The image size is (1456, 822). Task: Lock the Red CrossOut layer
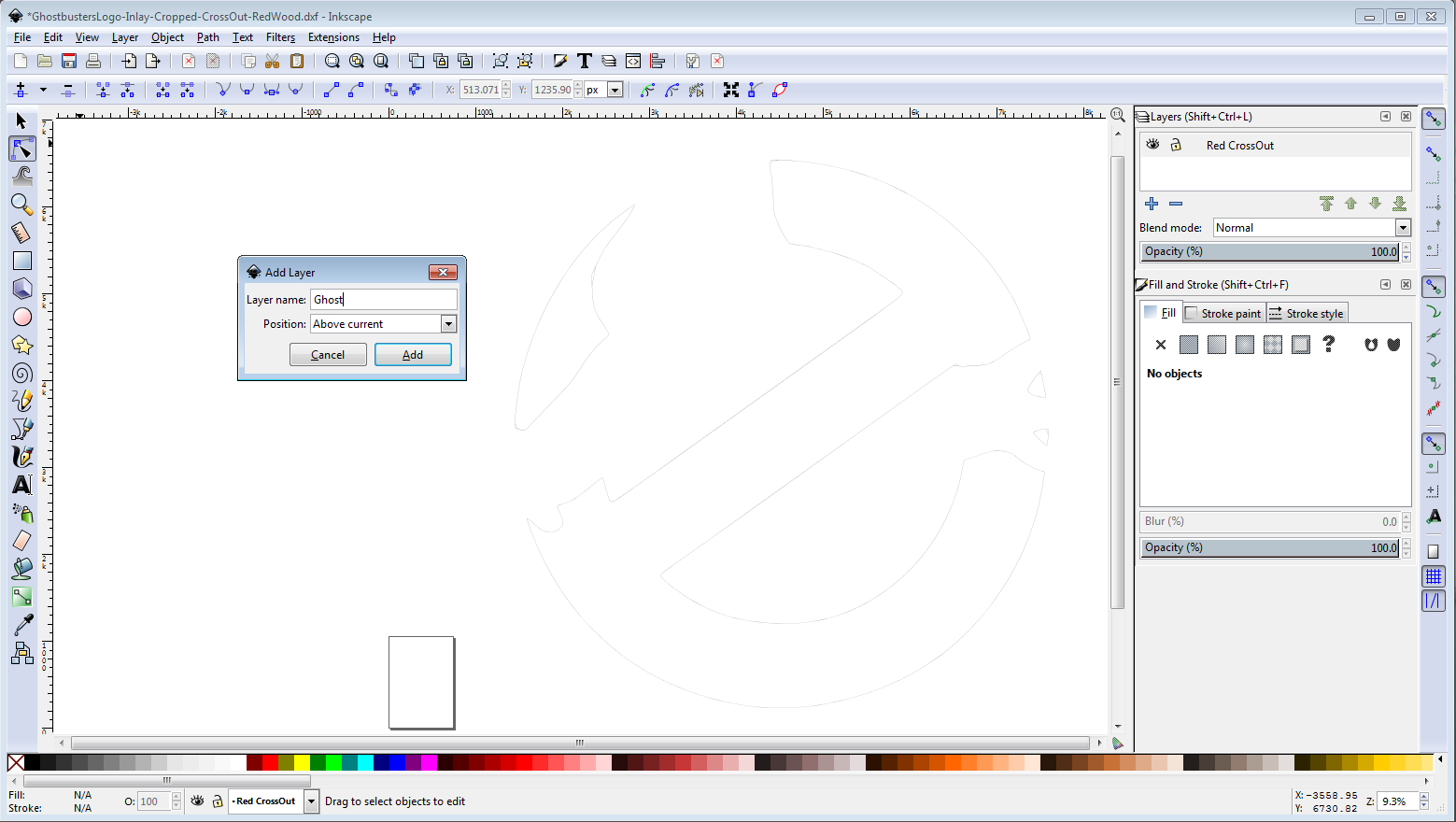(1176, 144)
